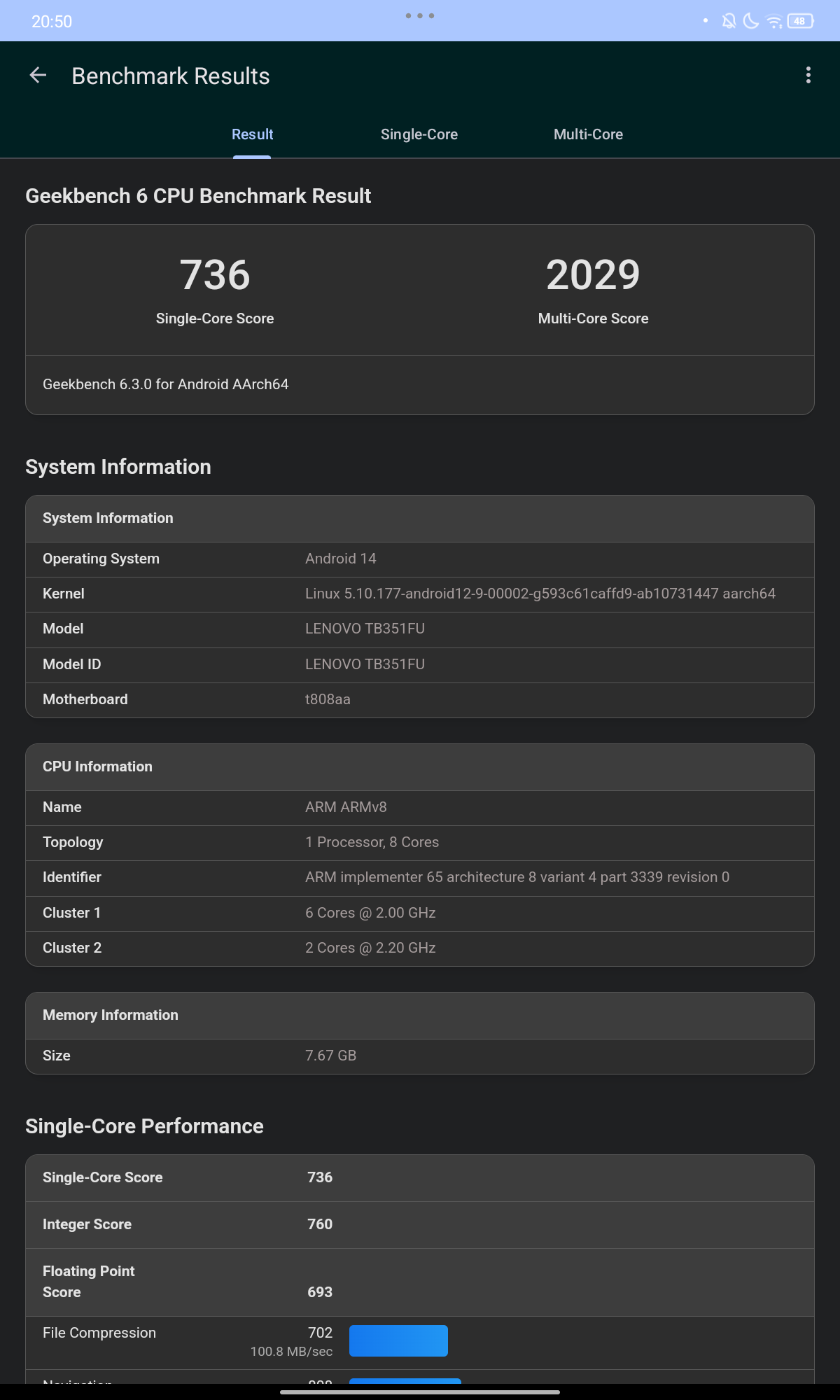840x1400 pixels.
Task: Tap the Memory Information header
Action: [x=420, y=1015]
